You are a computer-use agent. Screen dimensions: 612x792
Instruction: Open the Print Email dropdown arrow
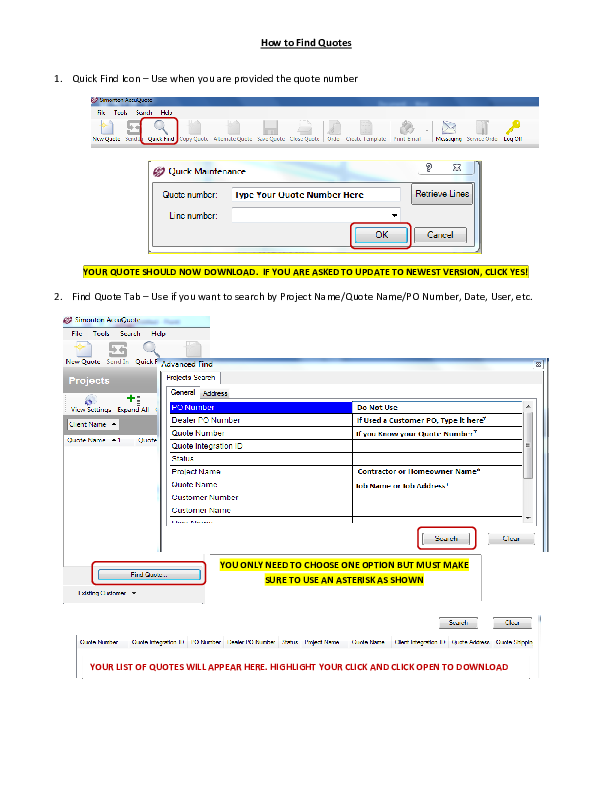point(427,130)
